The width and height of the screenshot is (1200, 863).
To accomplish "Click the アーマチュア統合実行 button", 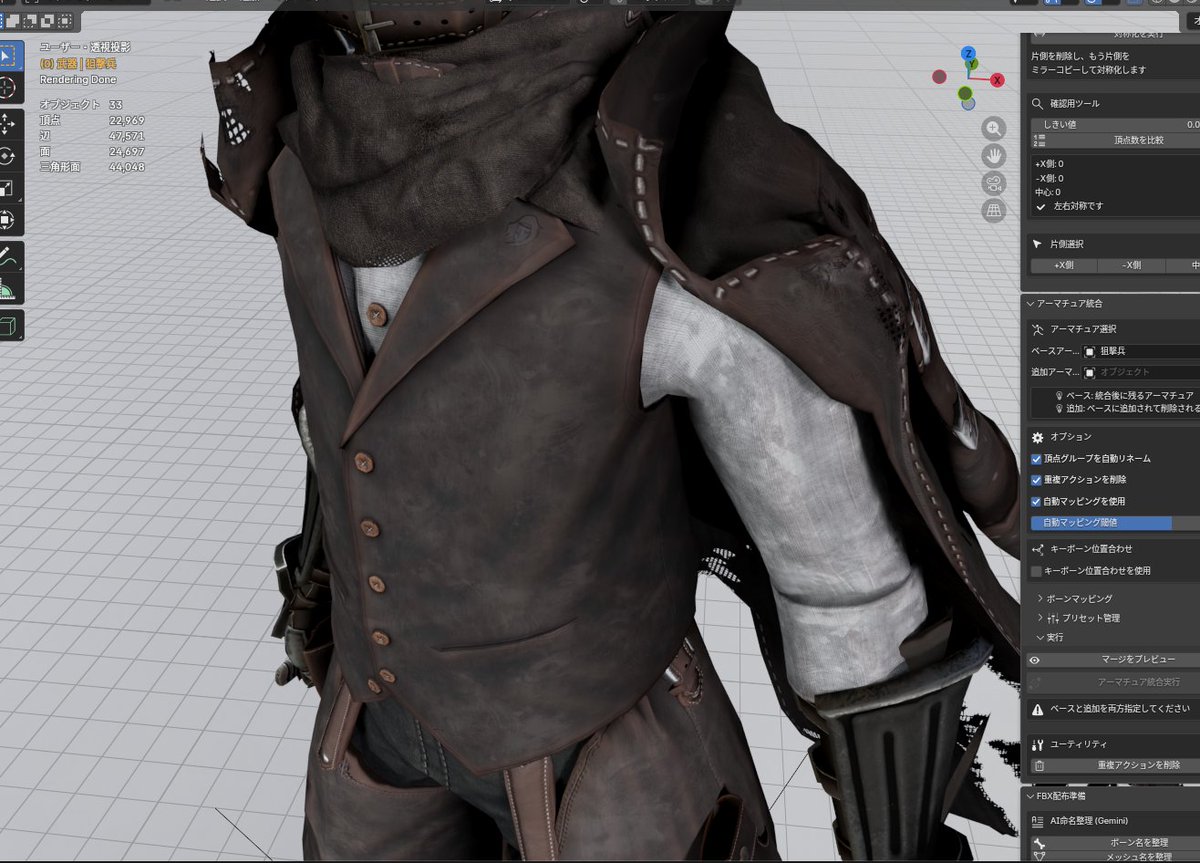I will point(1115,681).
